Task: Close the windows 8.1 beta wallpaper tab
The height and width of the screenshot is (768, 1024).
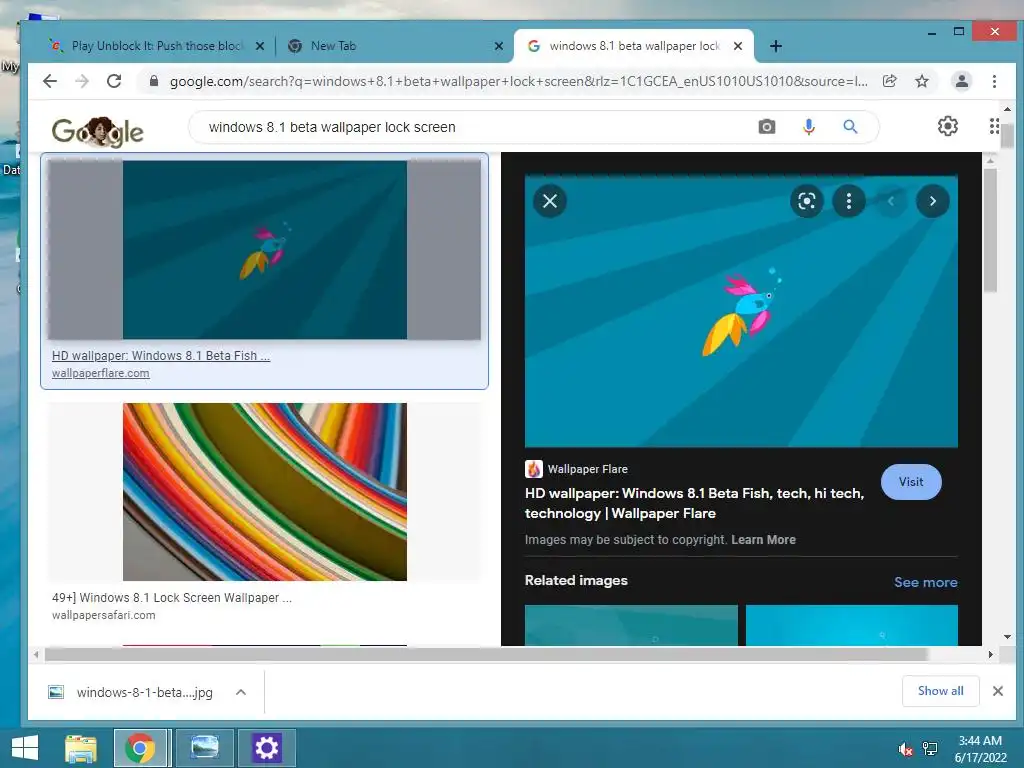Action: [737, 46]
